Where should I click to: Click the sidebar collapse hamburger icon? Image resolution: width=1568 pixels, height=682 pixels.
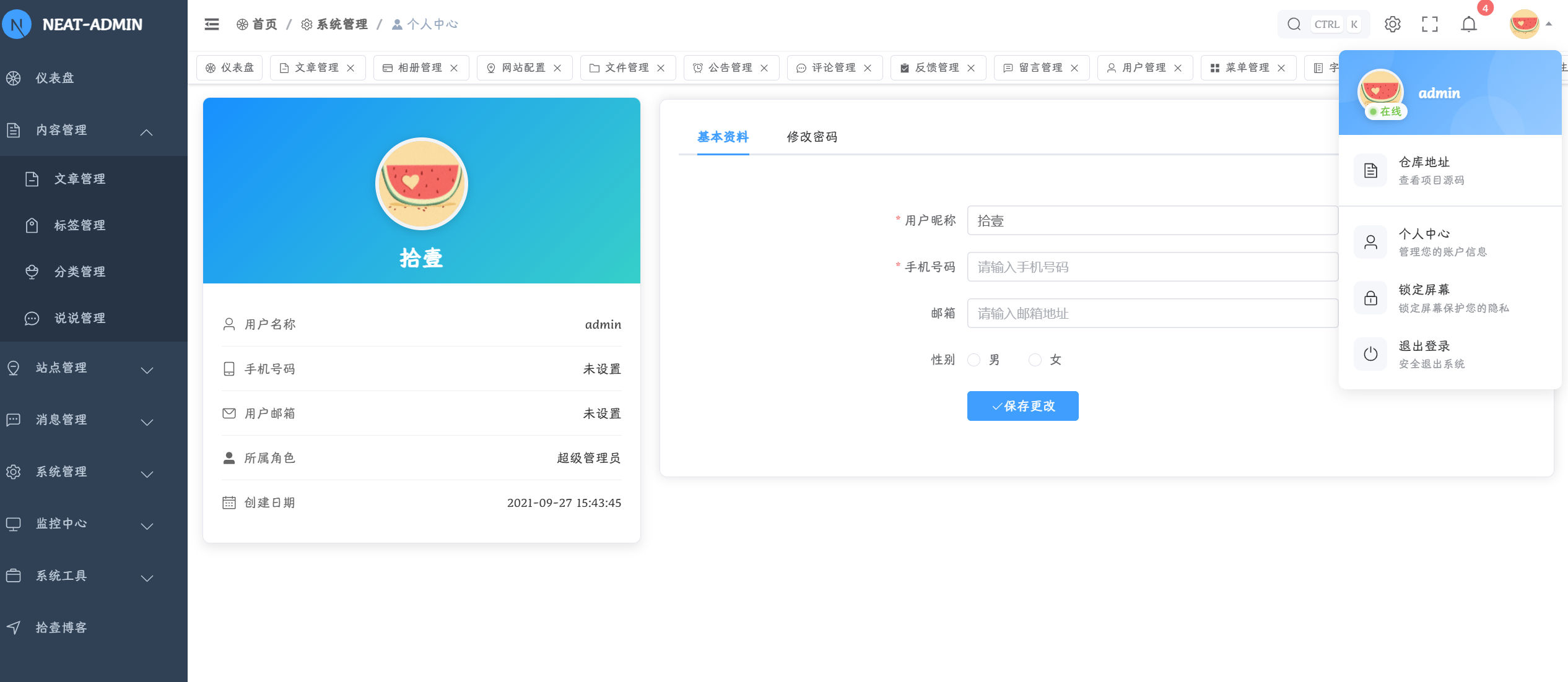coord(212,24)
